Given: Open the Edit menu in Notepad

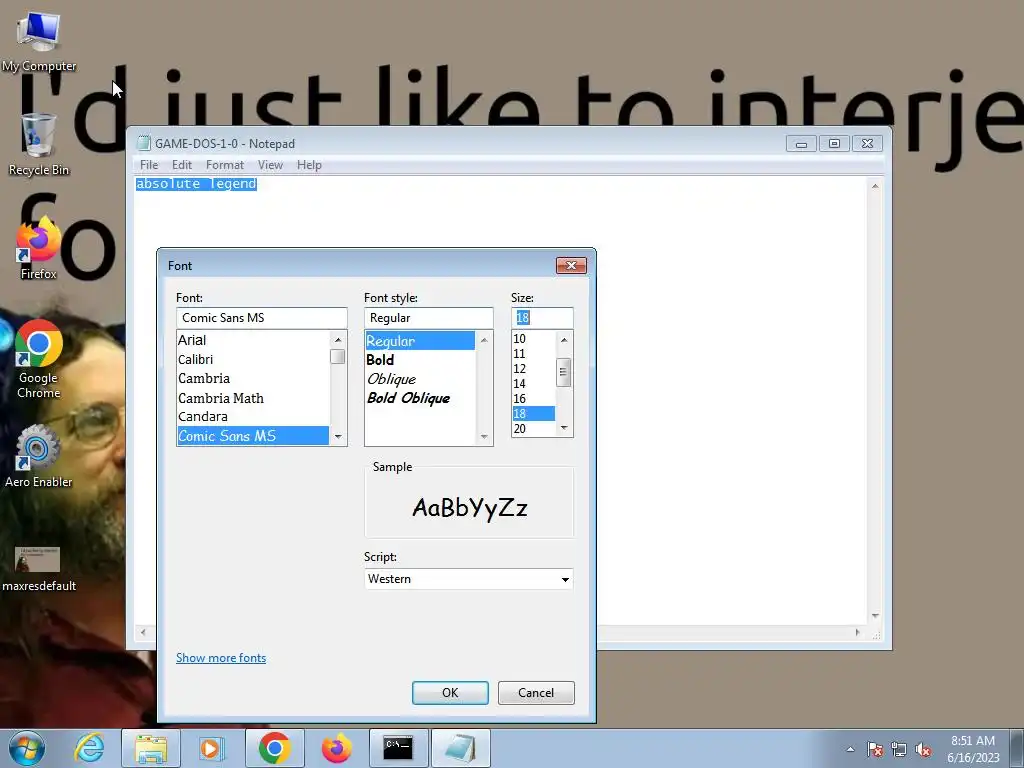Looking at the screenshot, I should (182, 165).
